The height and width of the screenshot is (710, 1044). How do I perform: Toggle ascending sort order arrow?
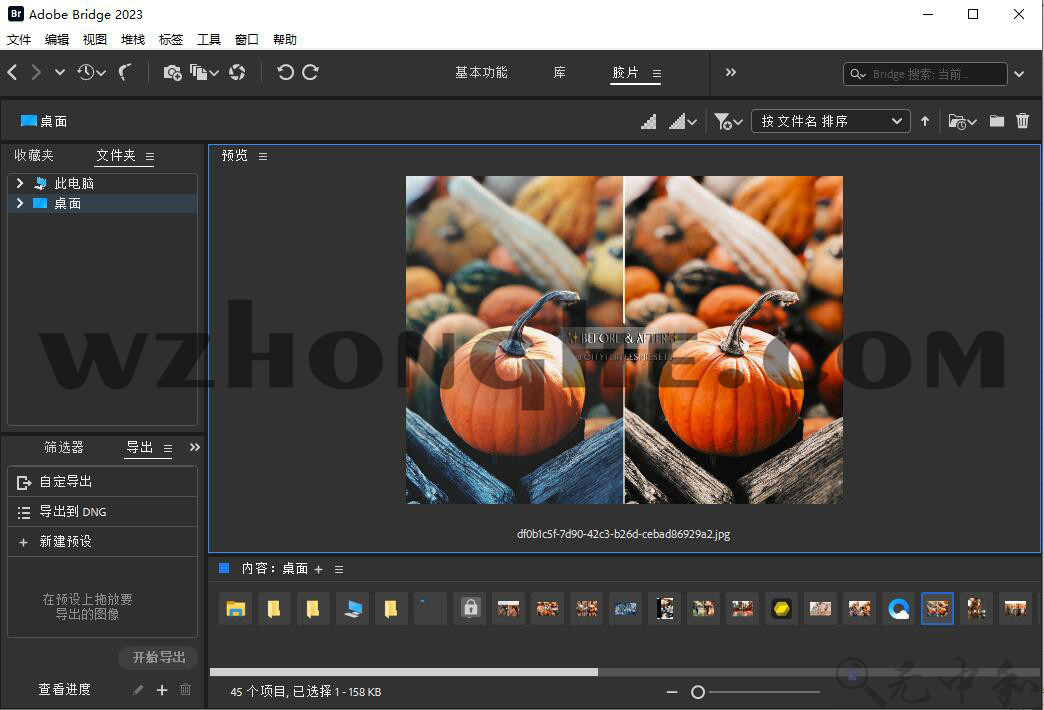click(x=925, y=121)
